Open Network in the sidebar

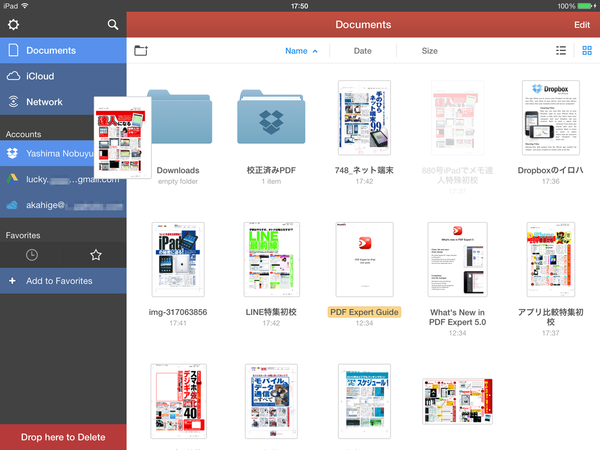pos(63,102)
